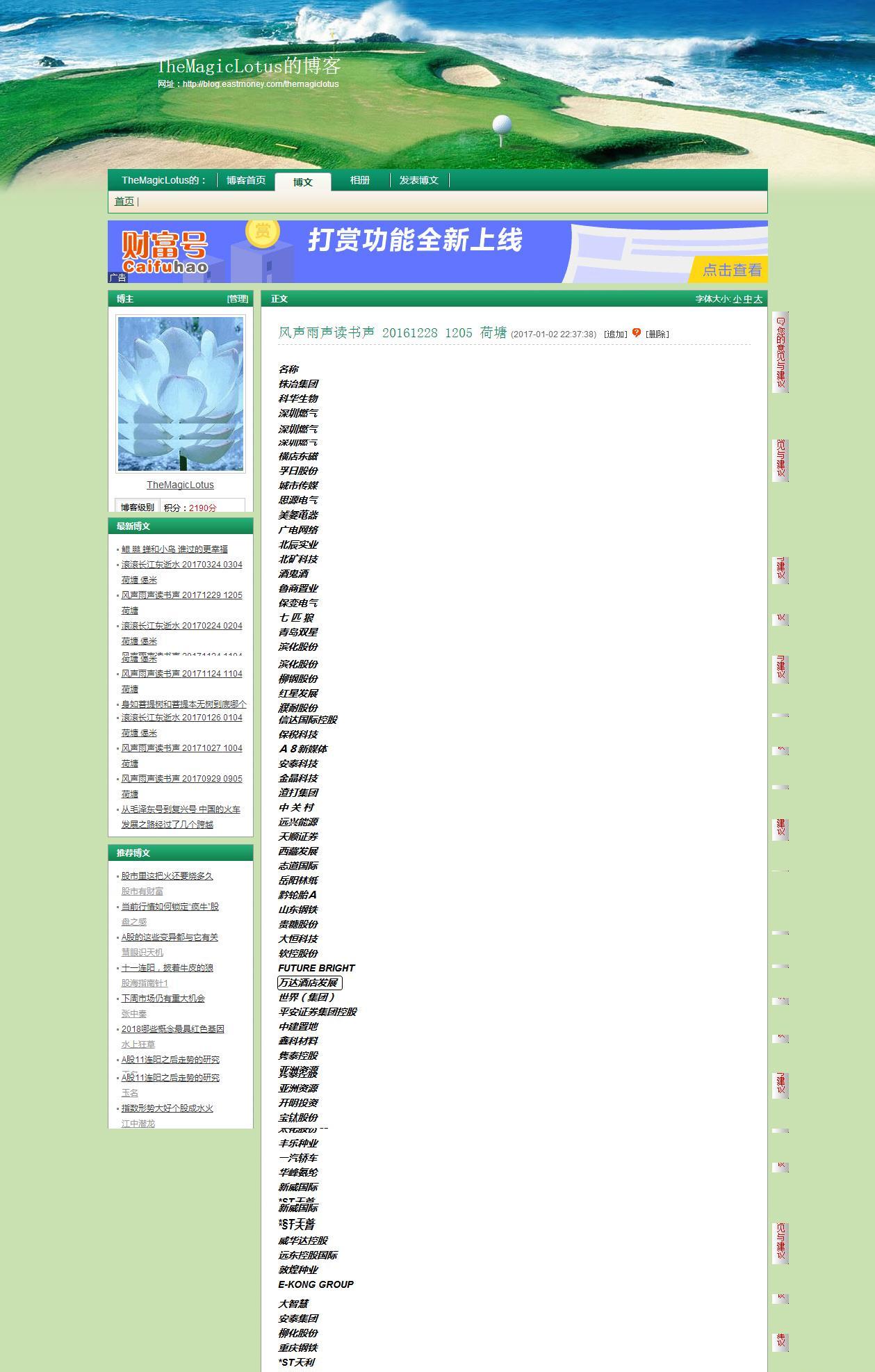
Task: Click the 发表博文 tab
Action: 419,180
